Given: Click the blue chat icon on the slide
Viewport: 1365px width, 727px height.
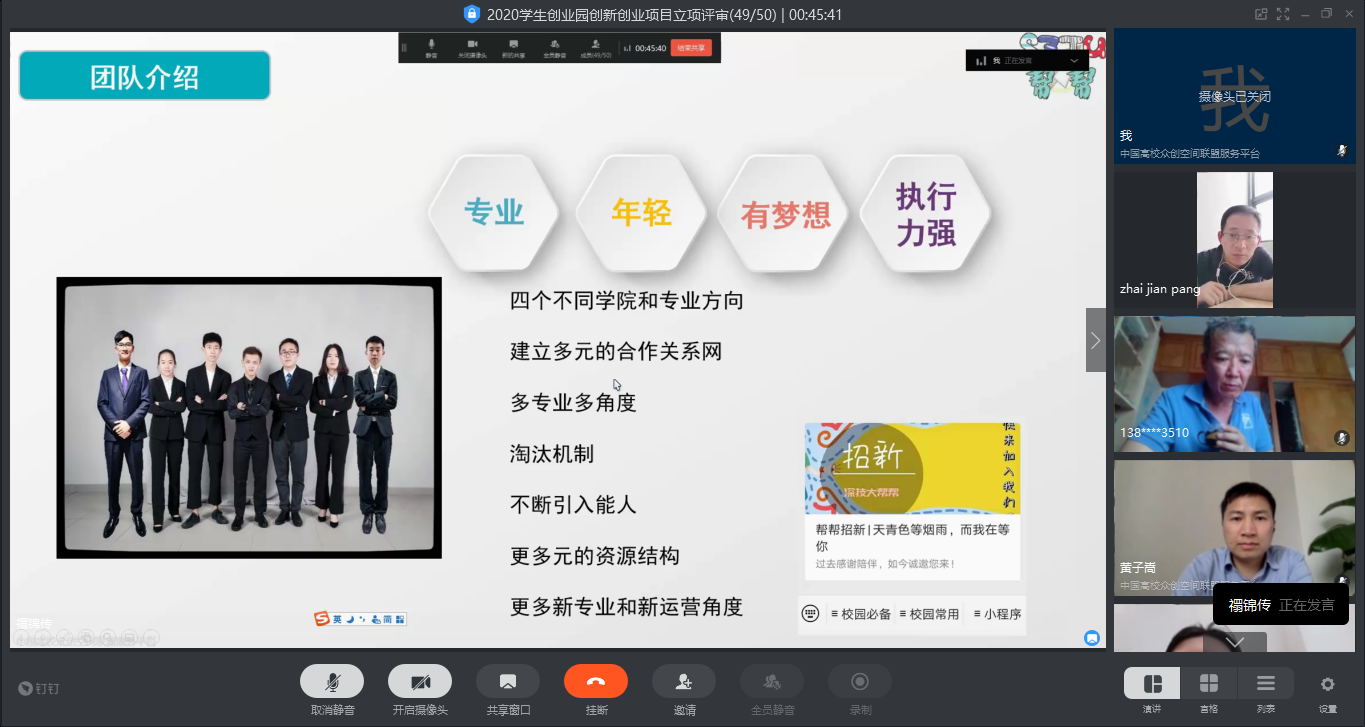Looking at the screenshot, I should 1092,637.
